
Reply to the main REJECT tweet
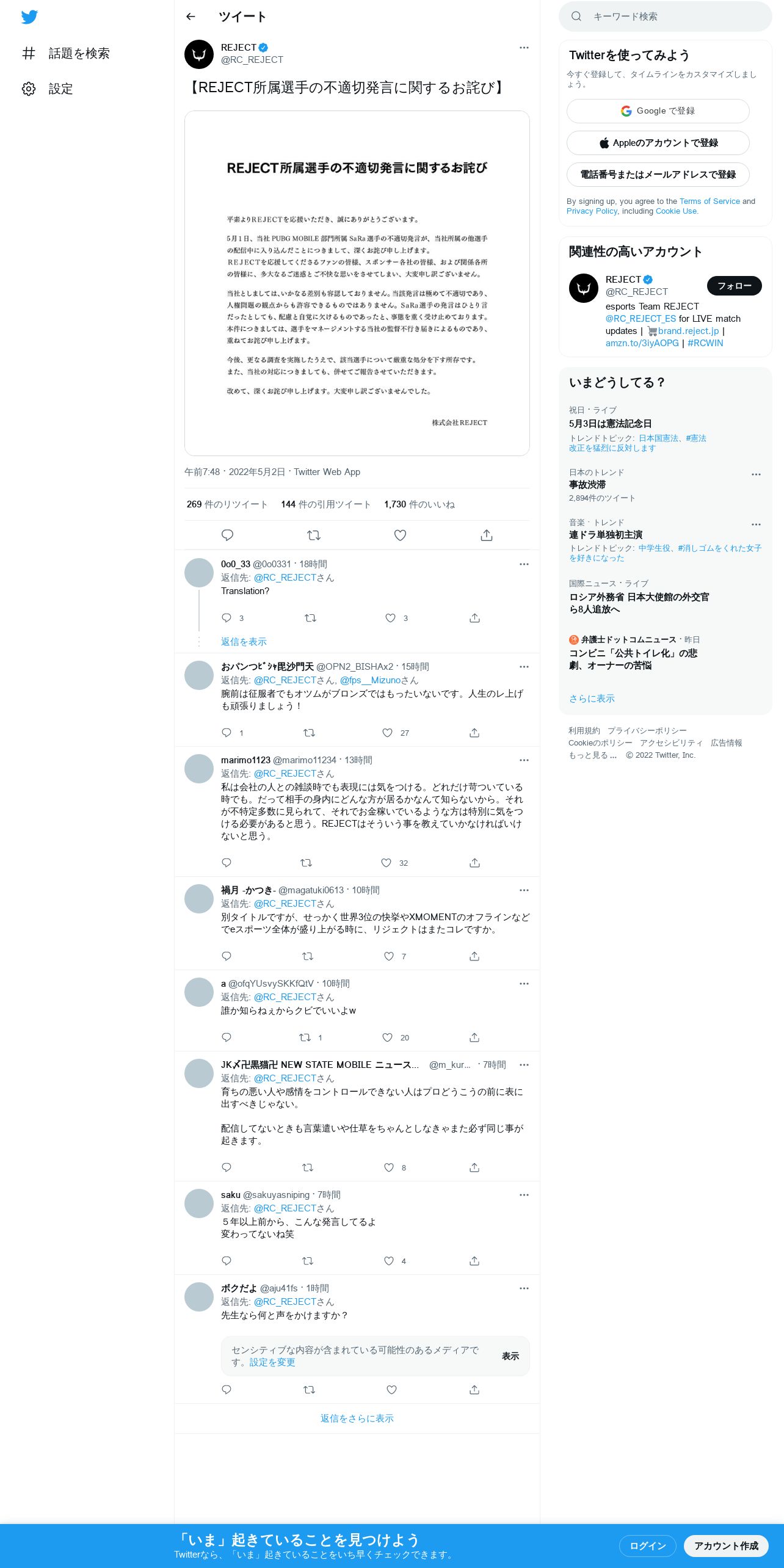227,535
